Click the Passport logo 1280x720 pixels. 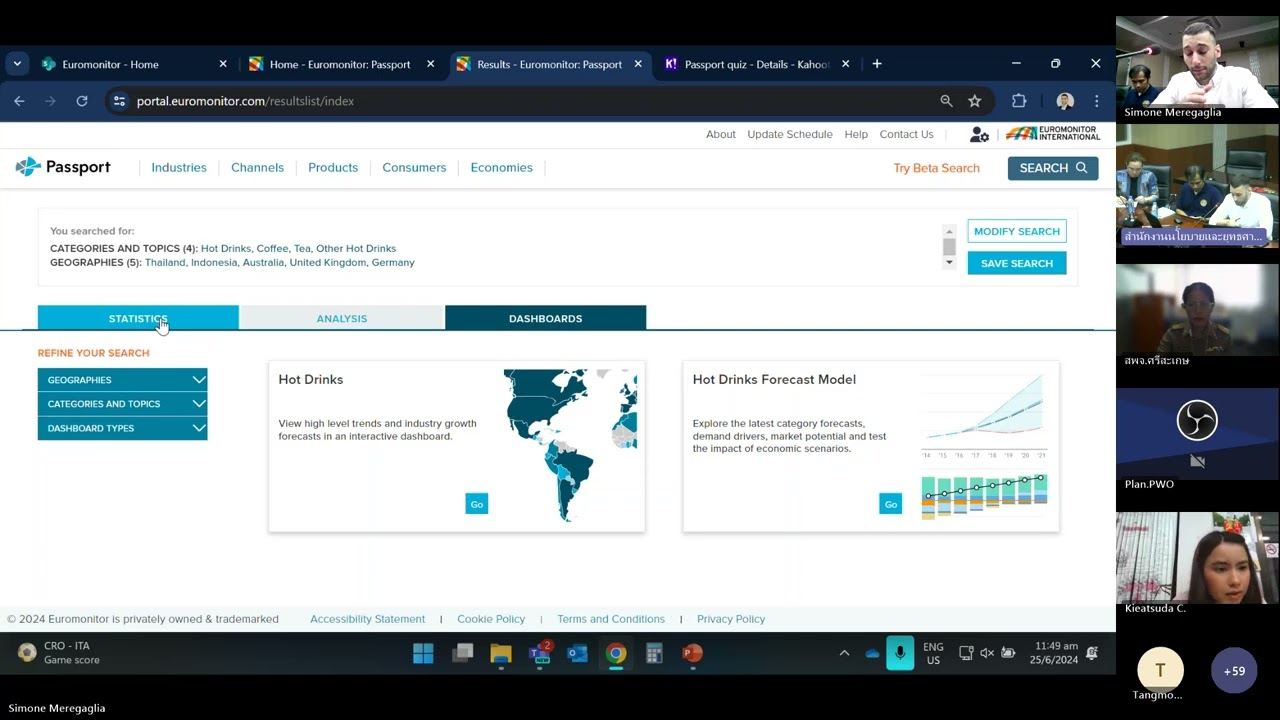click(x=63, y=167)
